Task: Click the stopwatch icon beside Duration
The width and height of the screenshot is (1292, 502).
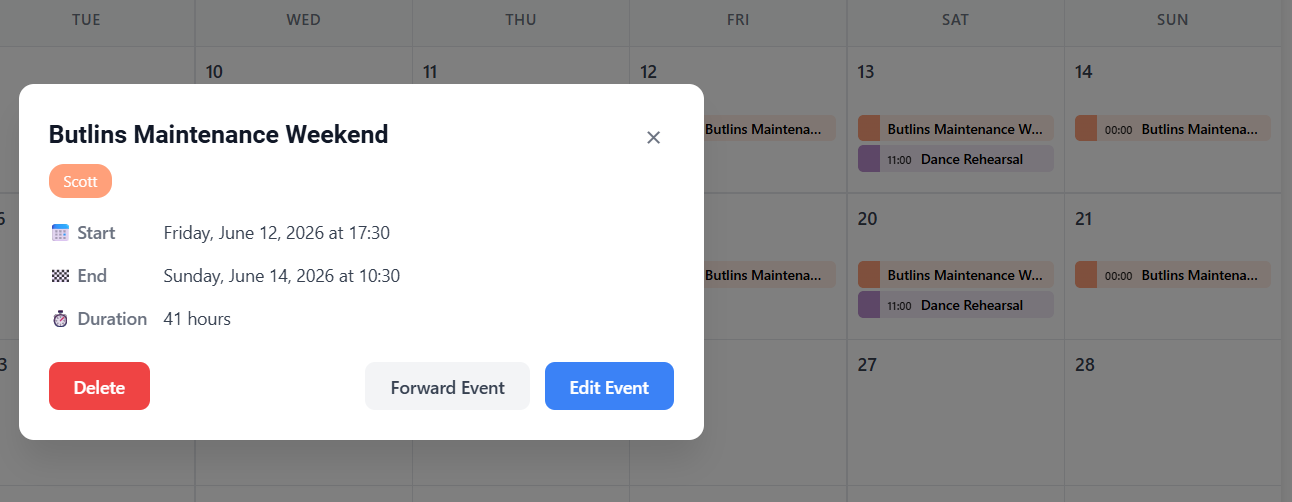Action: (60, 319)
